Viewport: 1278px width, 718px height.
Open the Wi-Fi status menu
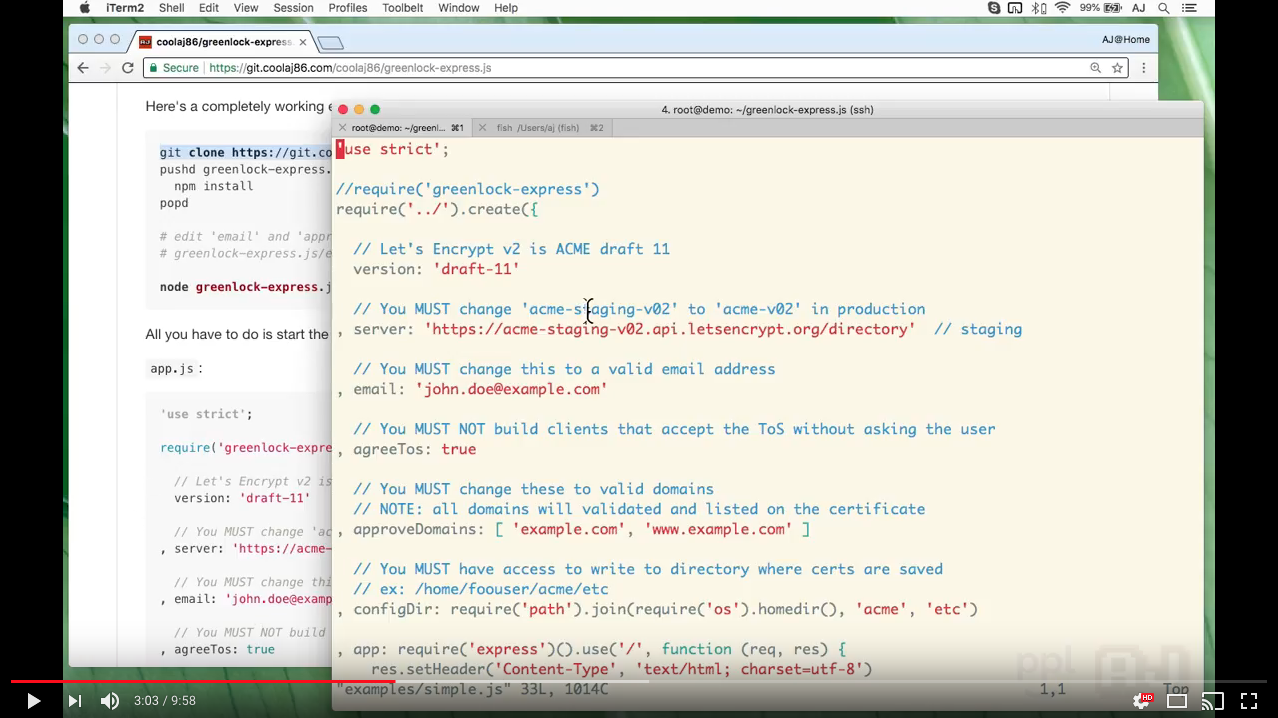[x=1065, y=8]
